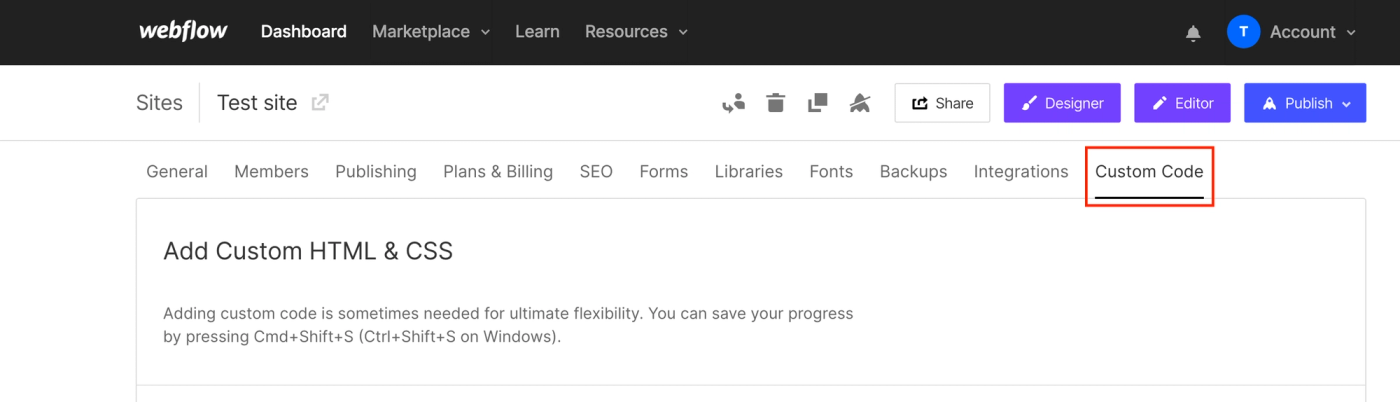The image size is (1400, 402).
Task: Open Test site external link icon
Action: point(320,102)
